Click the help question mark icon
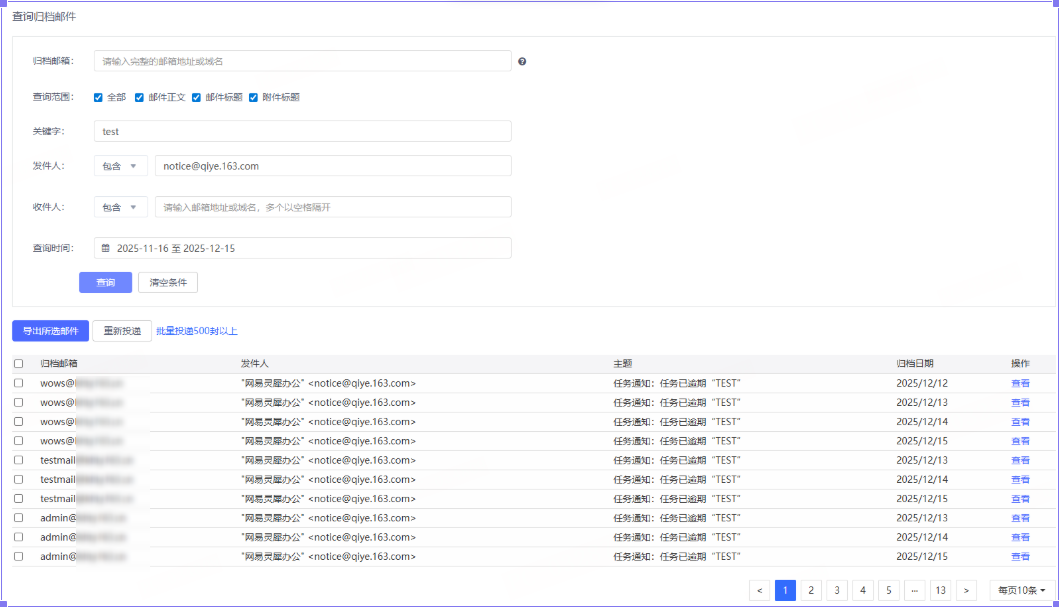The height and width of the screenshot is (607, 1059). [x=522, y=61]
